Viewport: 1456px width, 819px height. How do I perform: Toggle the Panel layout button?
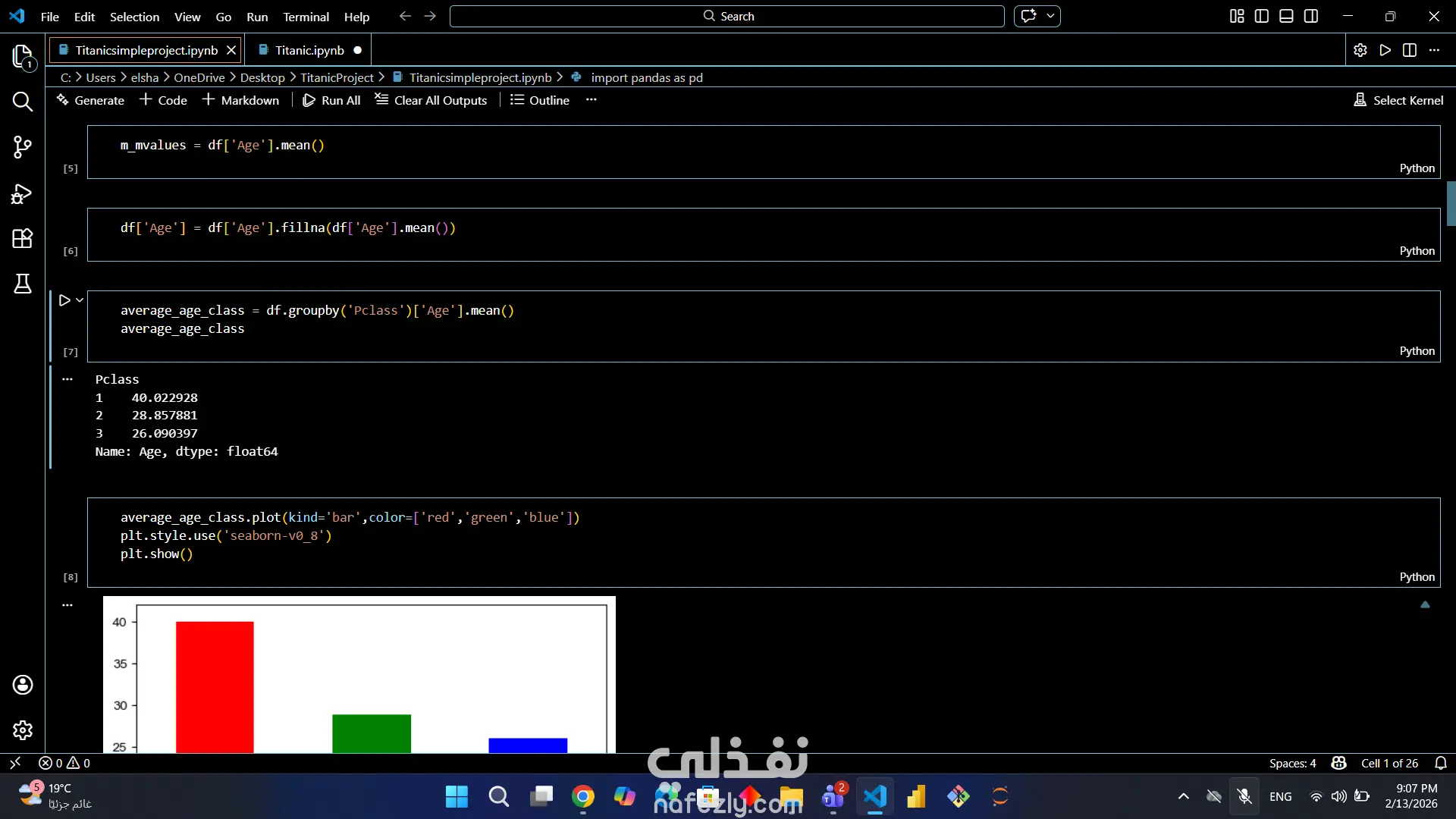(x=1286, y=16)
